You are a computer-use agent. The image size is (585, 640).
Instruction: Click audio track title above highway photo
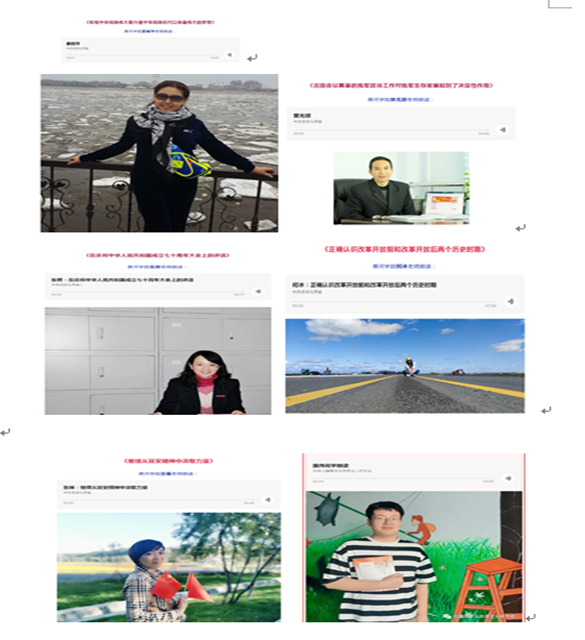click(x=364, y=285)
